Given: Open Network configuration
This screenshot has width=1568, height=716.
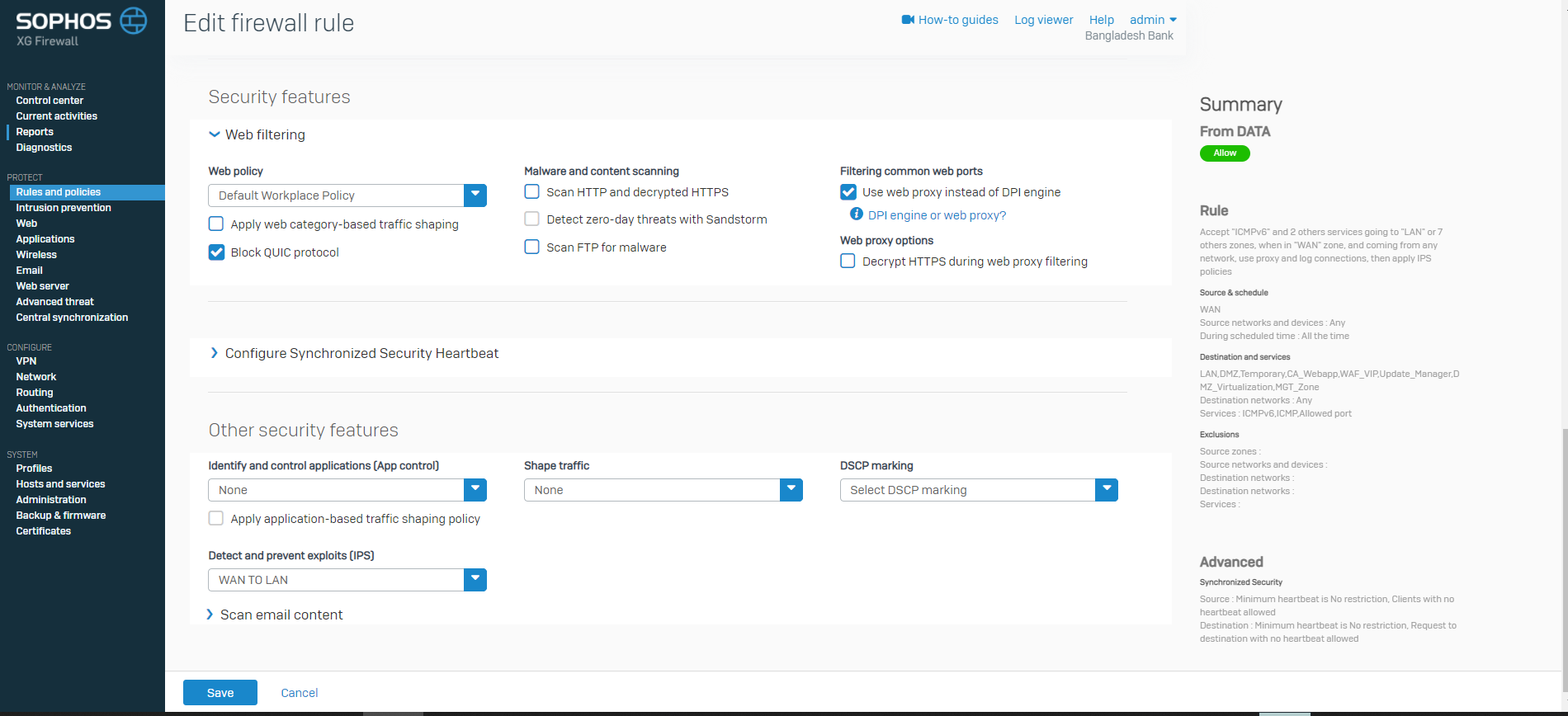Looking at the screenshot, I should pos(36,377).
